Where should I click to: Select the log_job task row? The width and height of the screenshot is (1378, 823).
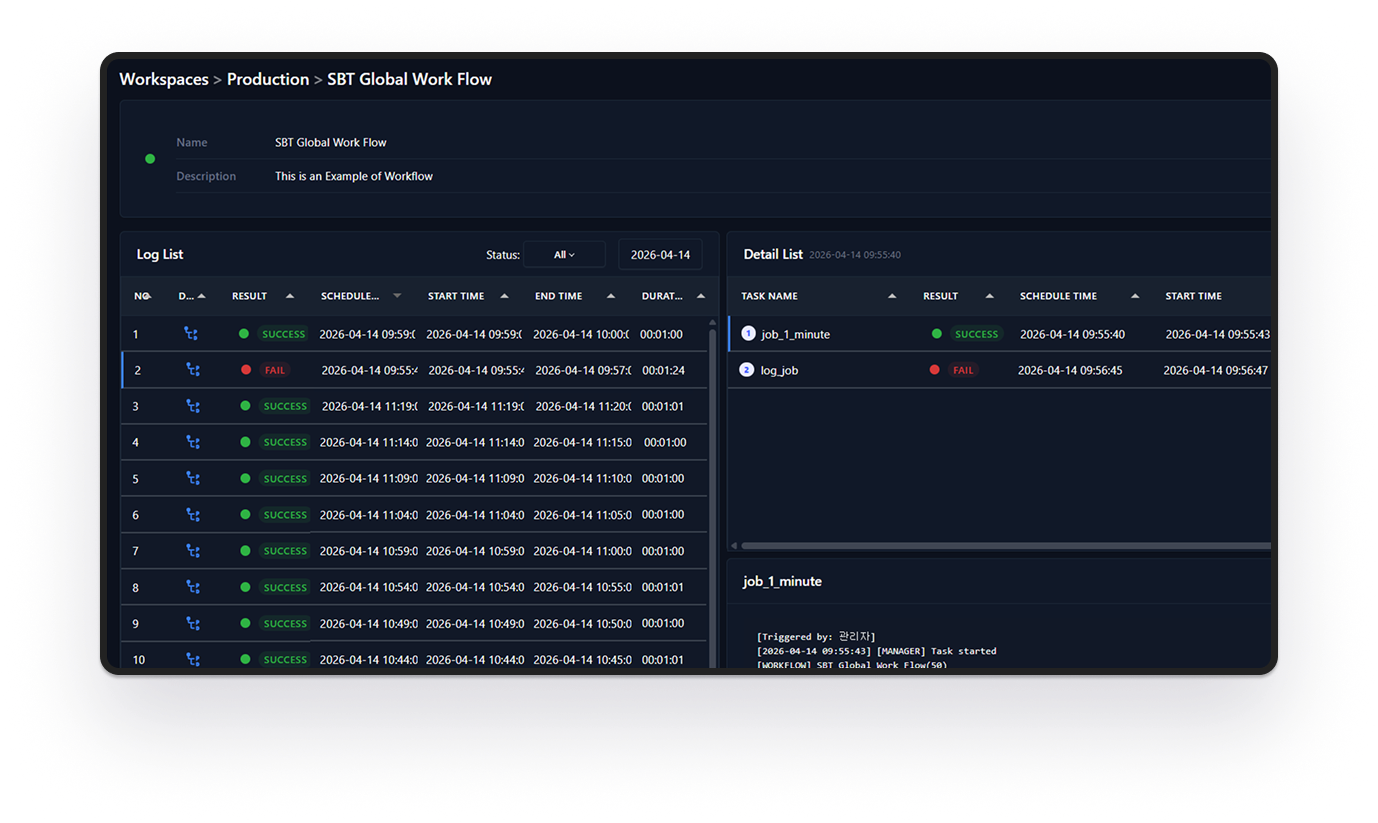(1000, 370)
